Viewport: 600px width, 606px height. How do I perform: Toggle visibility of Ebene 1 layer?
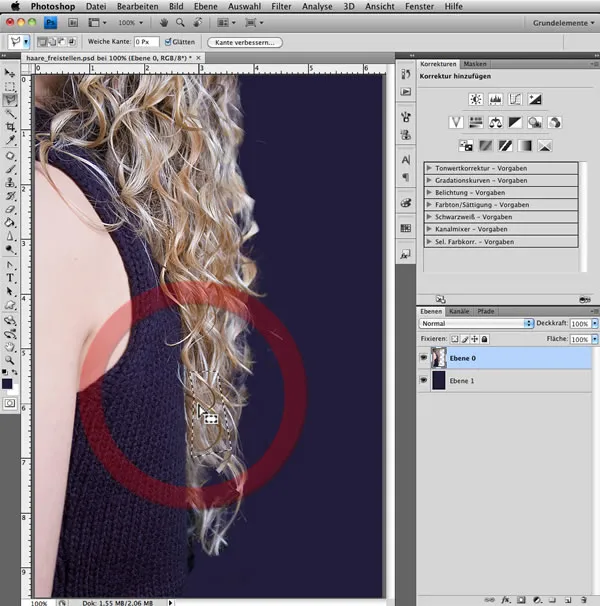tap(424, 381)
